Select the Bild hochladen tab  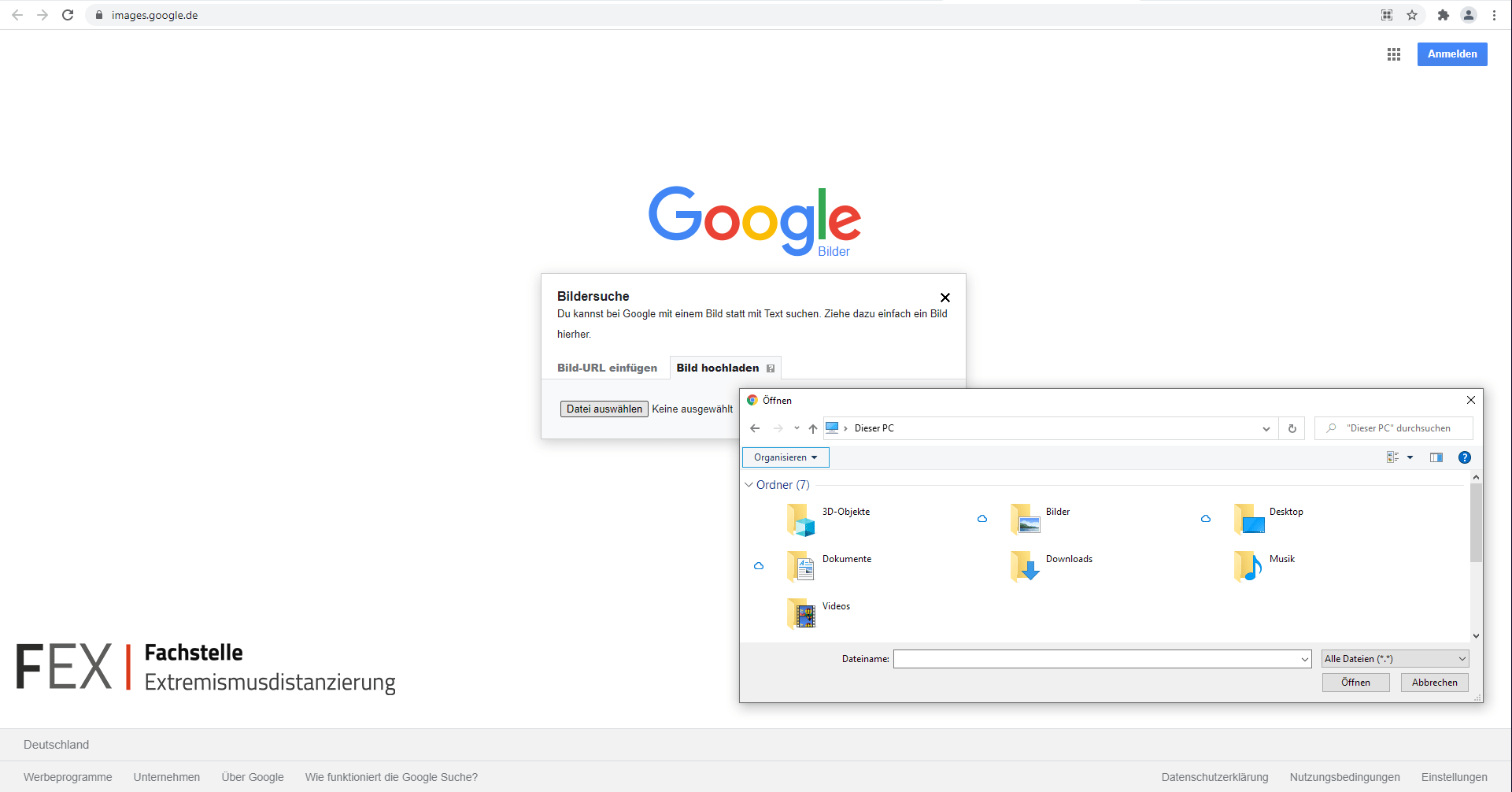point(718,368)
